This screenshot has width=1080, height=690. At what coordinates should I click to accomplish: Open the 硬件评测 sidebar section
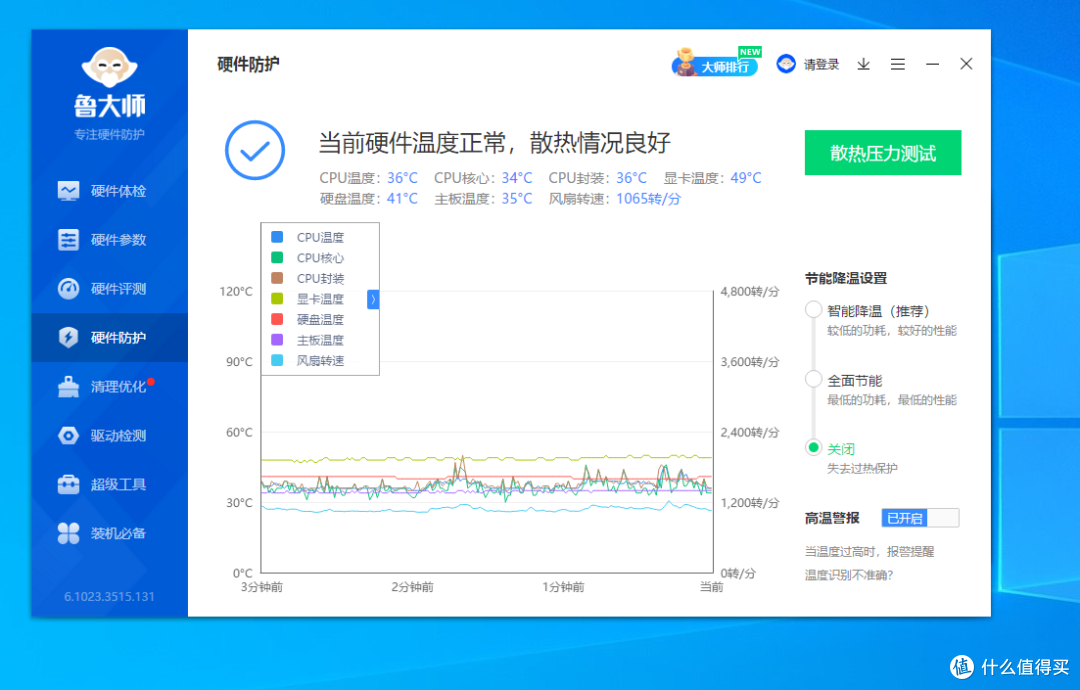click(x=110, y=289)
